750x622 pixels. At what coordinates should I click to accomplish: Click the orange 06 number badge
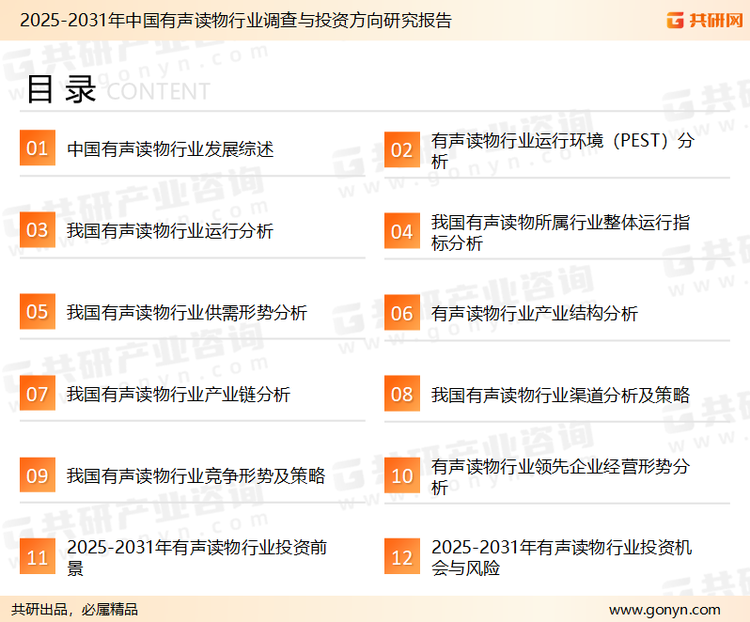tap(402, 313)
